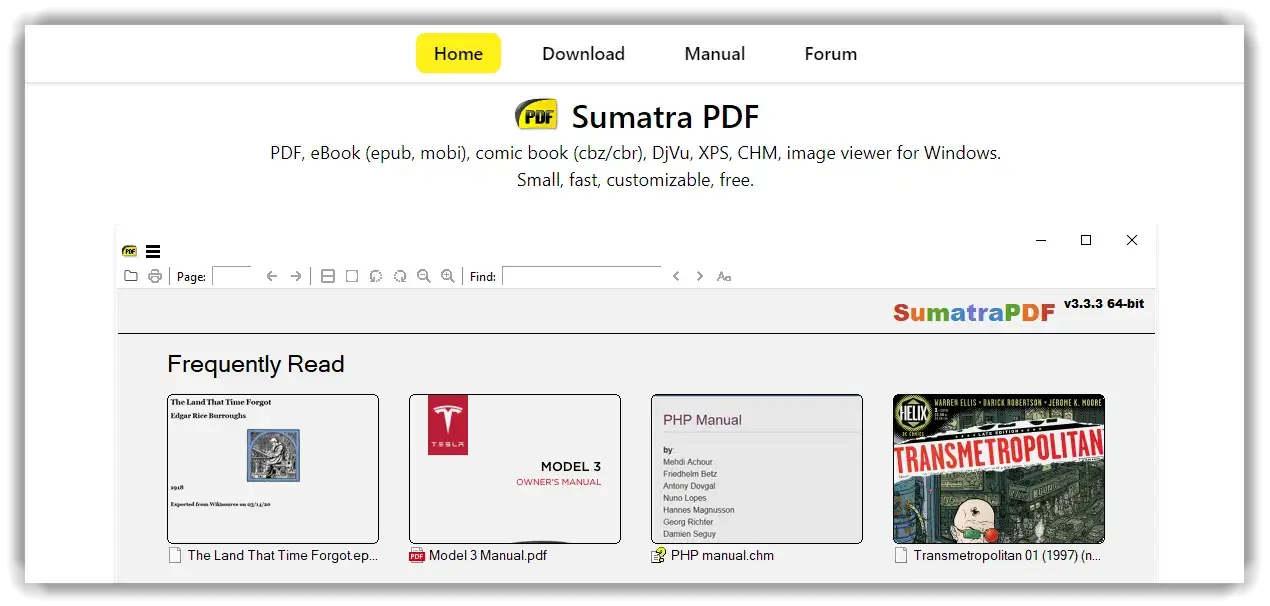Click the Zoom In magnifier
The height and width of the screenshot is (606, 1270).
point(448,276)
